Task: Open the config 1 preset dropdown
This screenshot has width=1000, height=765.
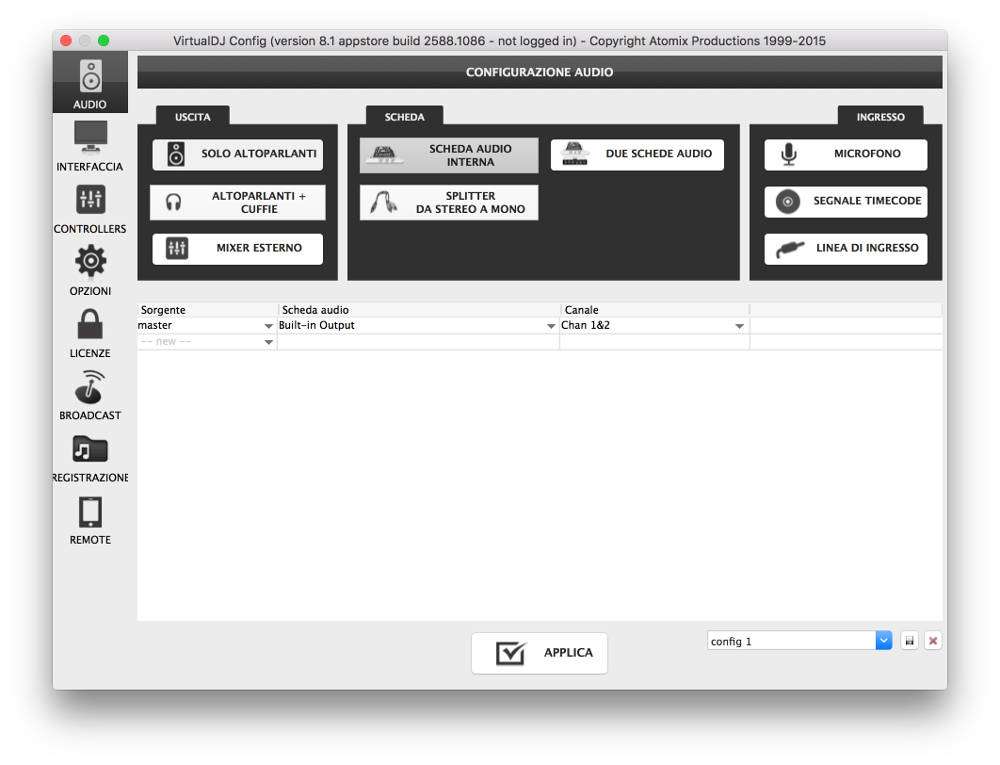Action: [883, 641]
